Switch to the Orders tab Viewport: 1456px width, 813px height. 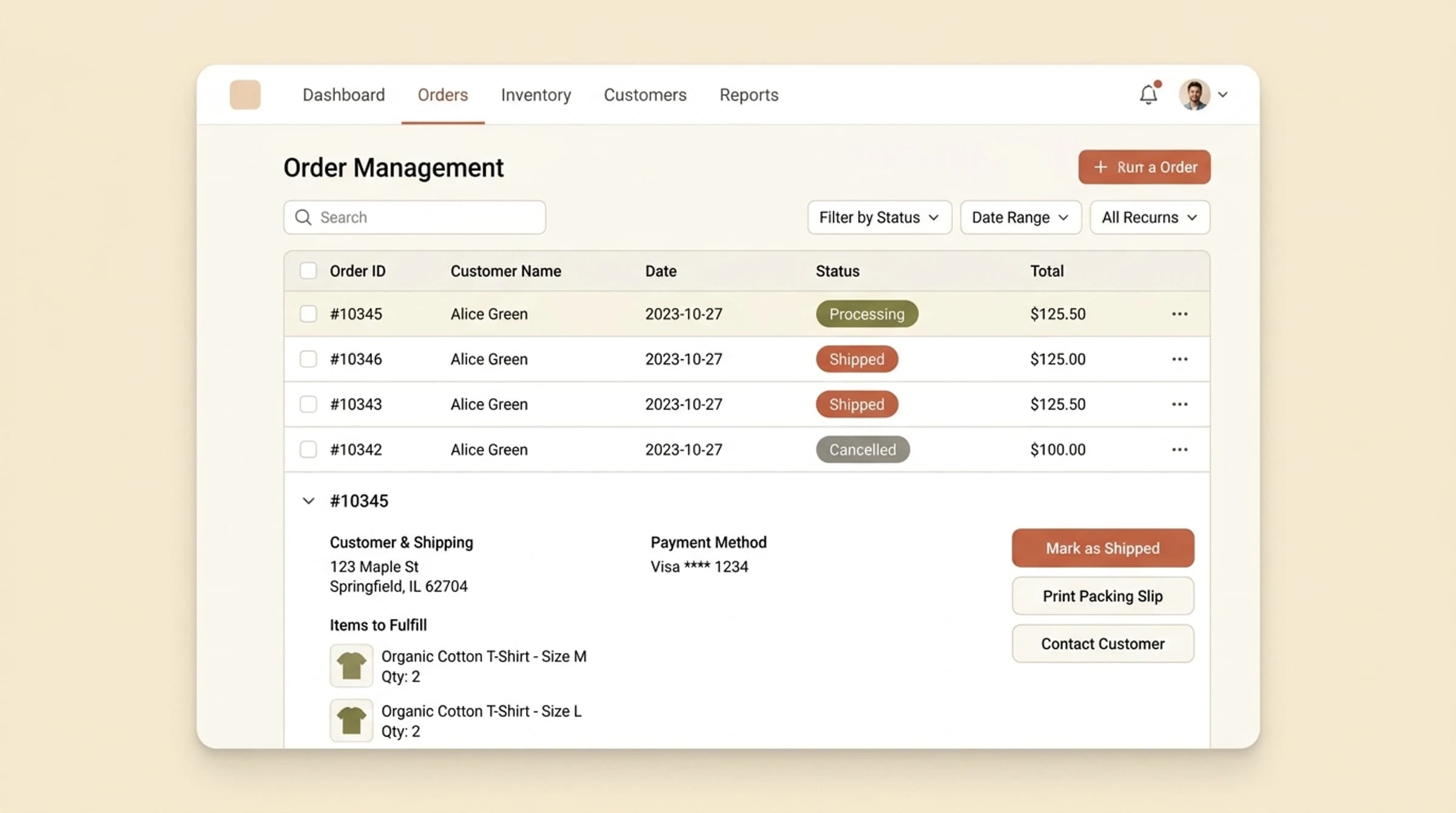[x=443, y=95]
